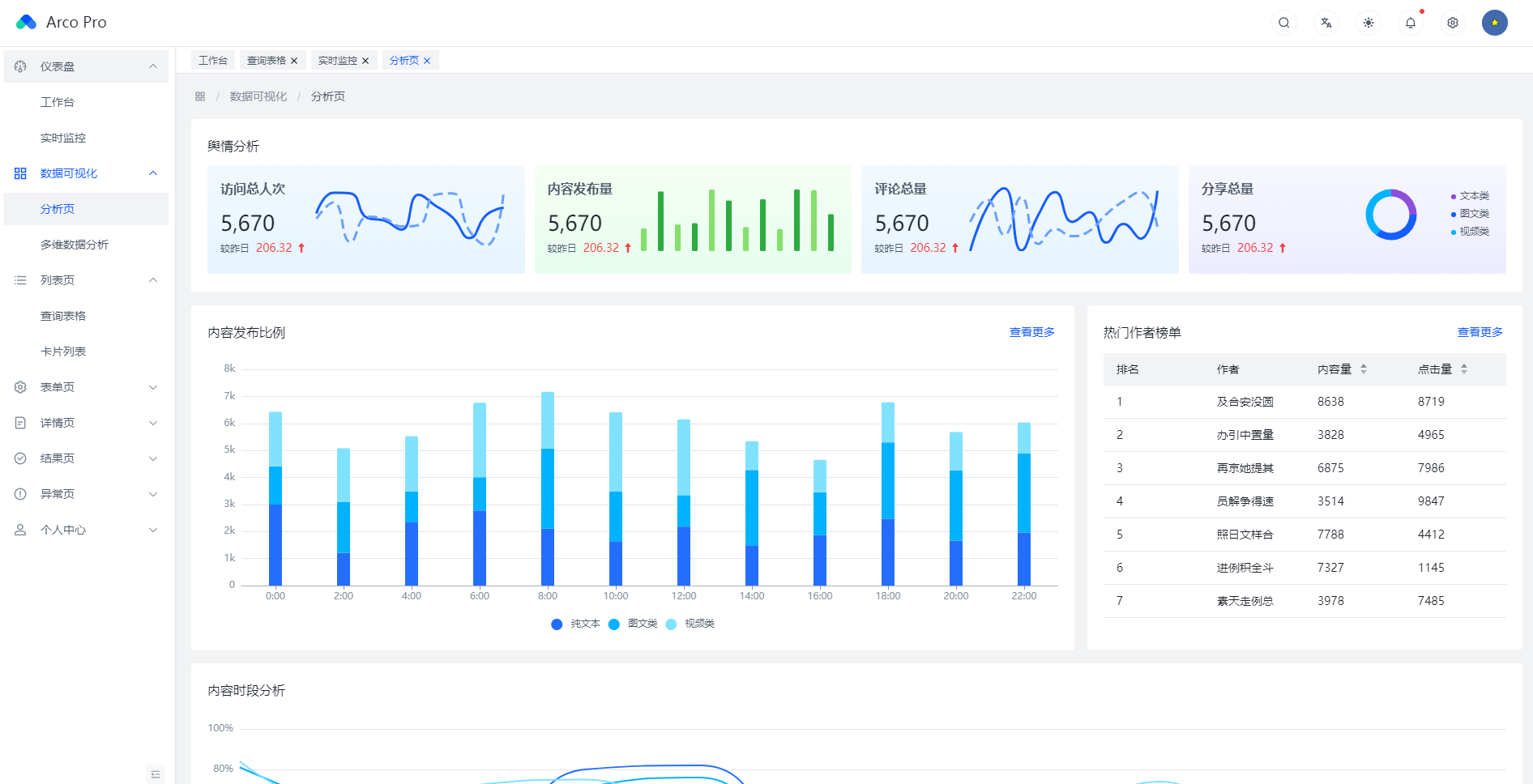Click author 再京她提其 row
Viewport: 1533px width, 784px height.
tap(1305, 468)
